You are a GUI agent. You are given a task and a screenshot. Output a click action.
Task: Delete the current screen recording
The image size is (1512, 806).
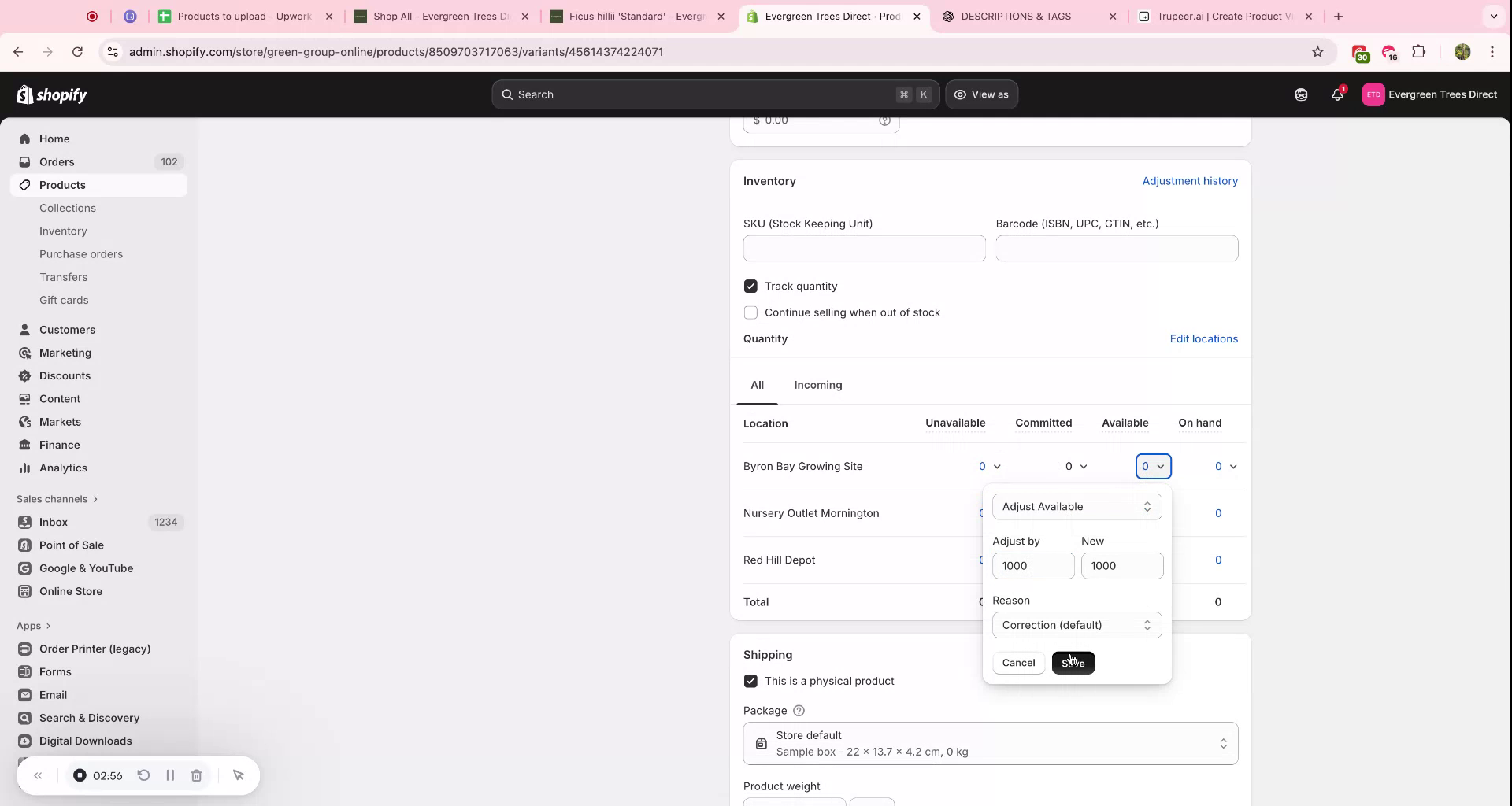tap(196, 775)
